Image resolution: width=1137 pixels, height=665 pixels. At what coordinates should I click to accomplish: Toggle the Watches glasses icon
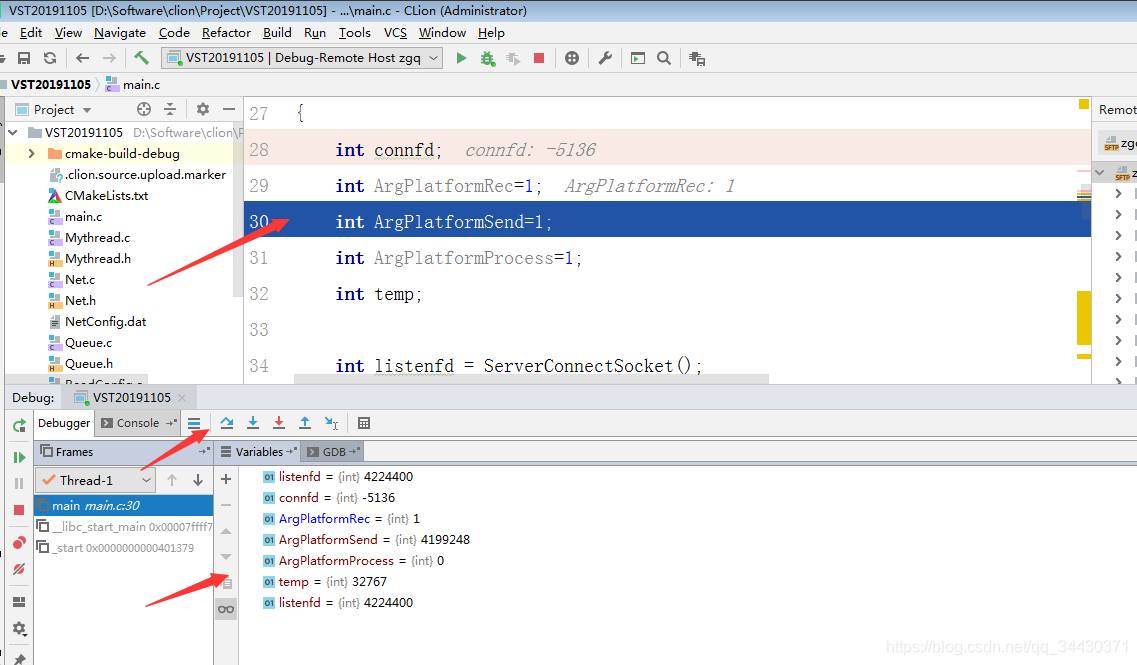225,608
